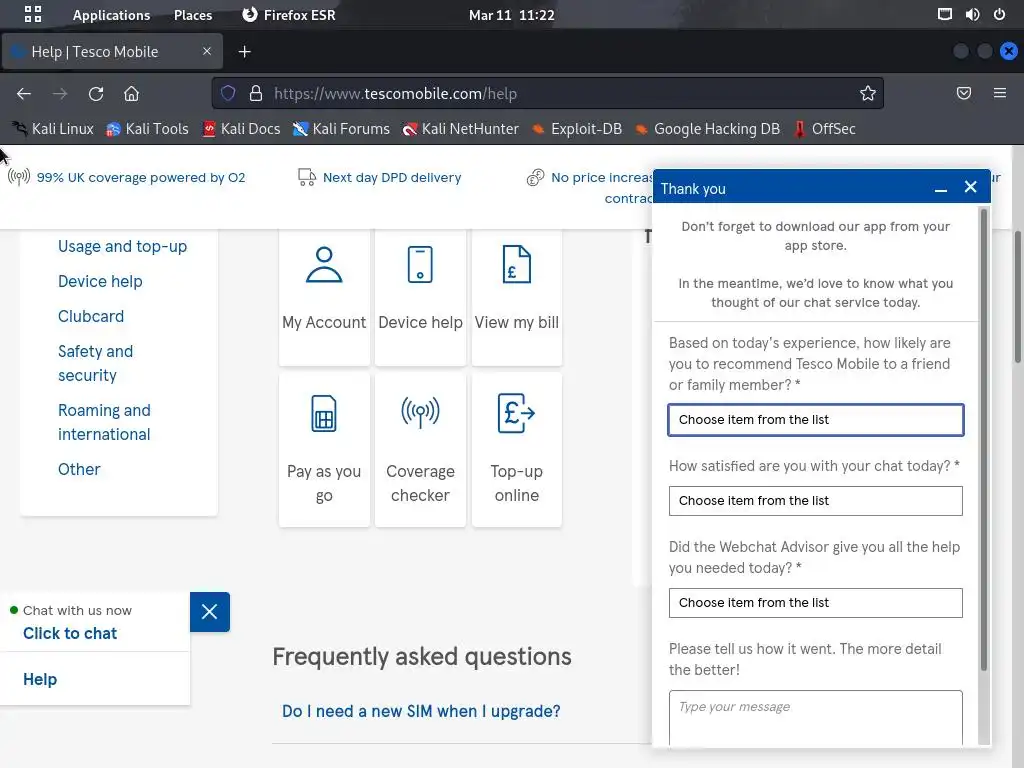Click the system volume icon
Screen dimensions: 1024x768
pyautogui.click(x=972, y=14)
